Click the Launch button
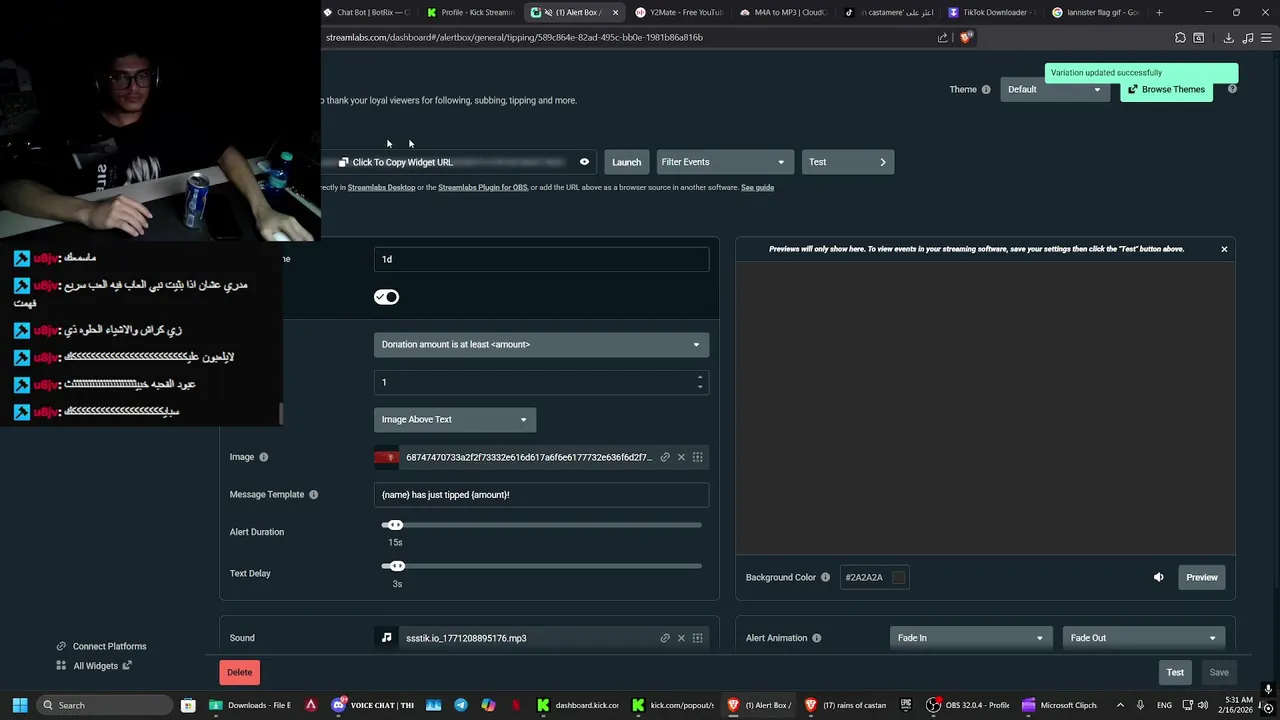 pos(626,162)
